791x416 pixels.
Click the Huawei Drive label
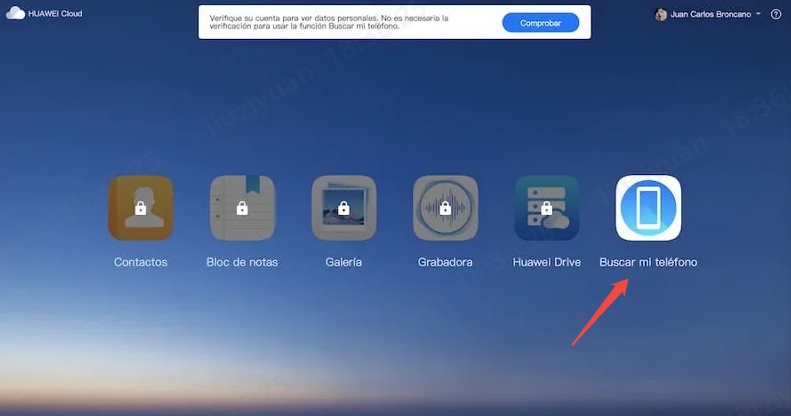[547, 262]
